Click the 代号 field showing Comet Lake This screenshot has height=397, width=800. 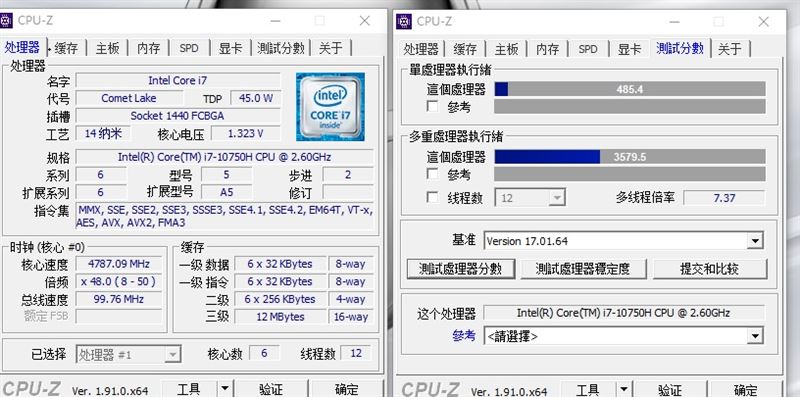(x=129, y=98)
